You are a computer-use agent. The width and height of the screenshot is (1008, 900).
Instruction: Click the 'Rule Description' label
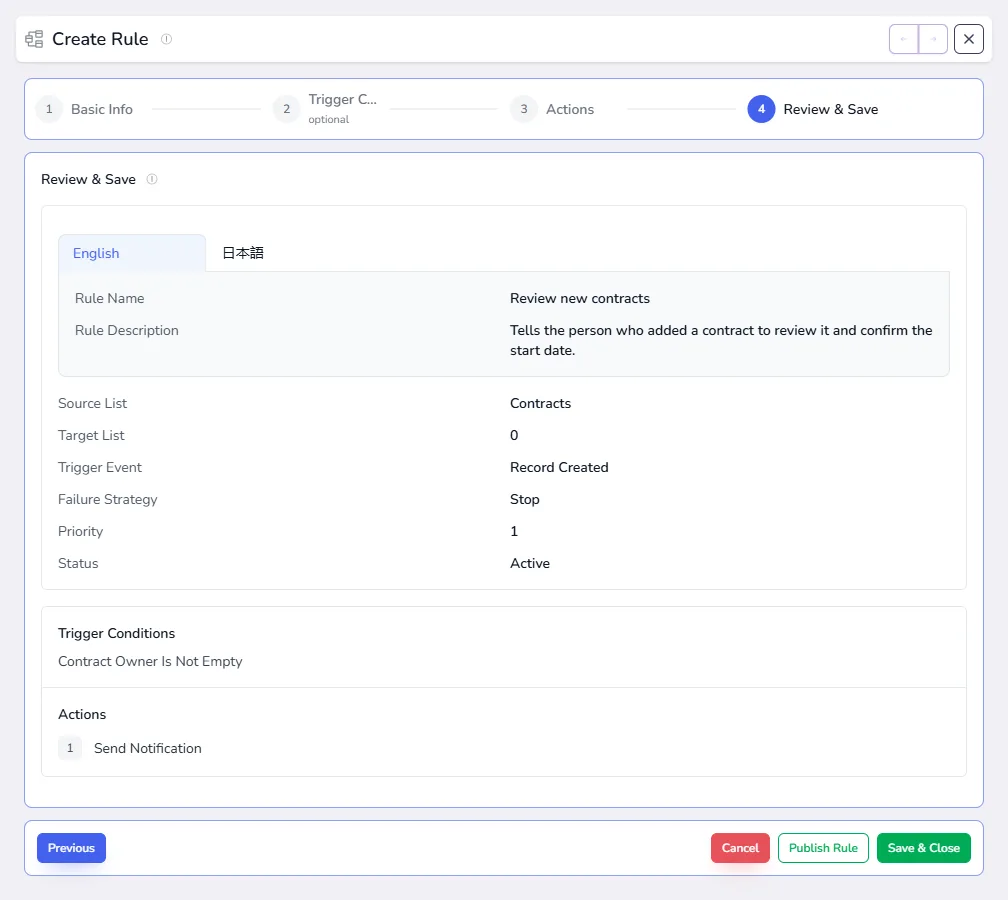point(127,330)
